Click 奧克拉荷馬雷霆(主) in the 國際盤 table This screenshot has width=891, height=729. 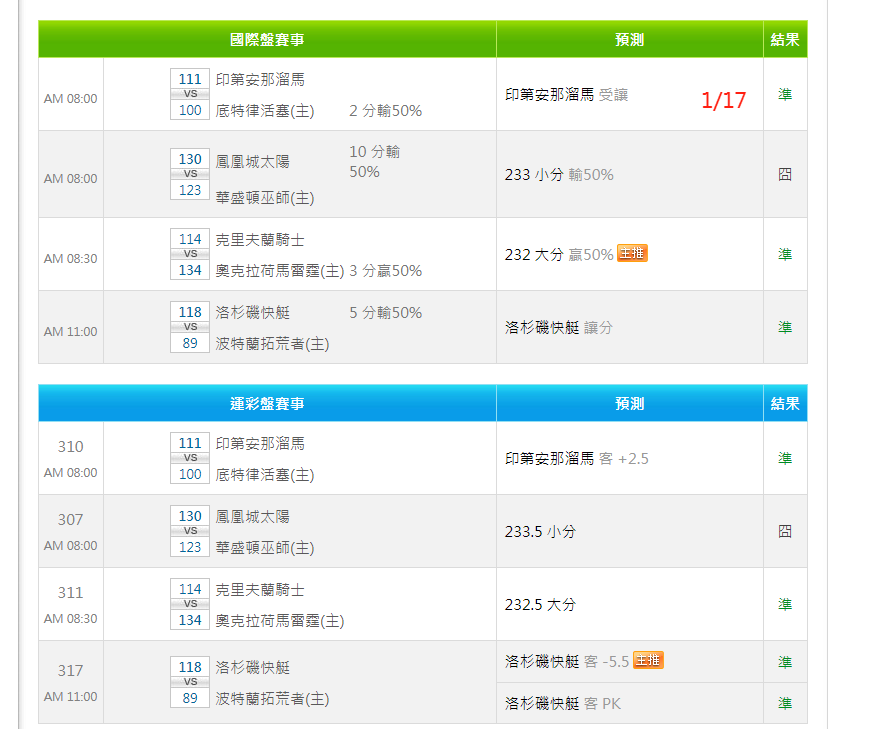280,270
